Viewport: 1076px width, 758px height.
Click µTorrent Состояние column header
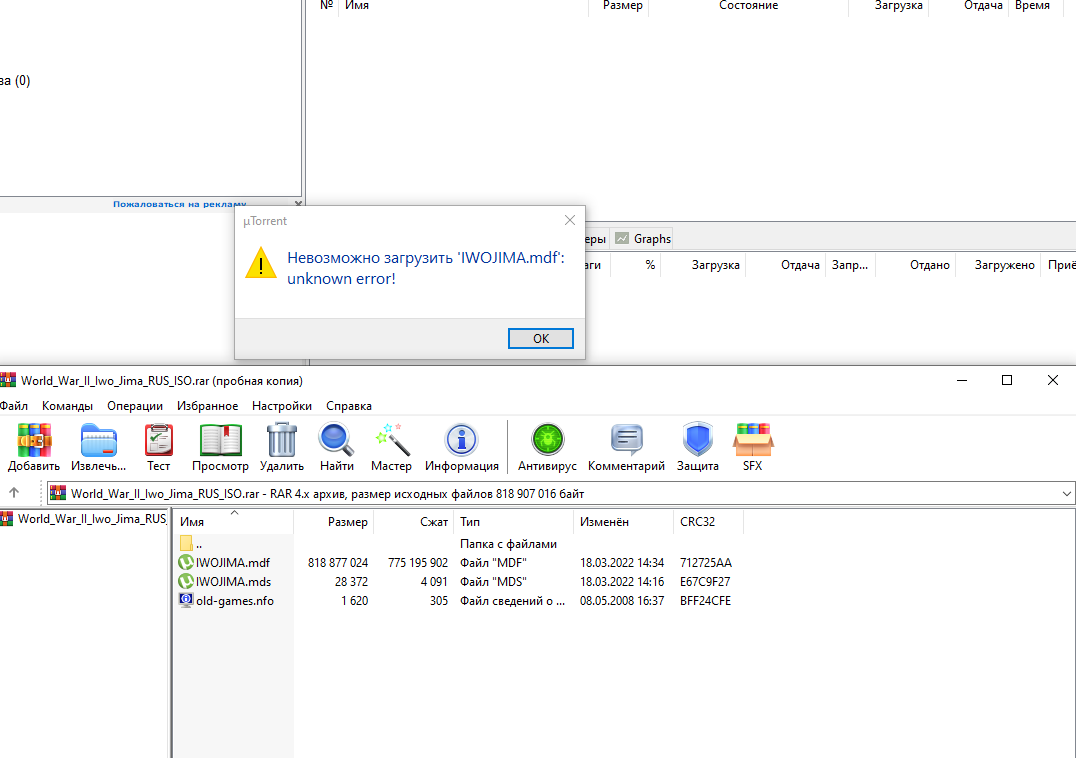[x=748, y=5]
